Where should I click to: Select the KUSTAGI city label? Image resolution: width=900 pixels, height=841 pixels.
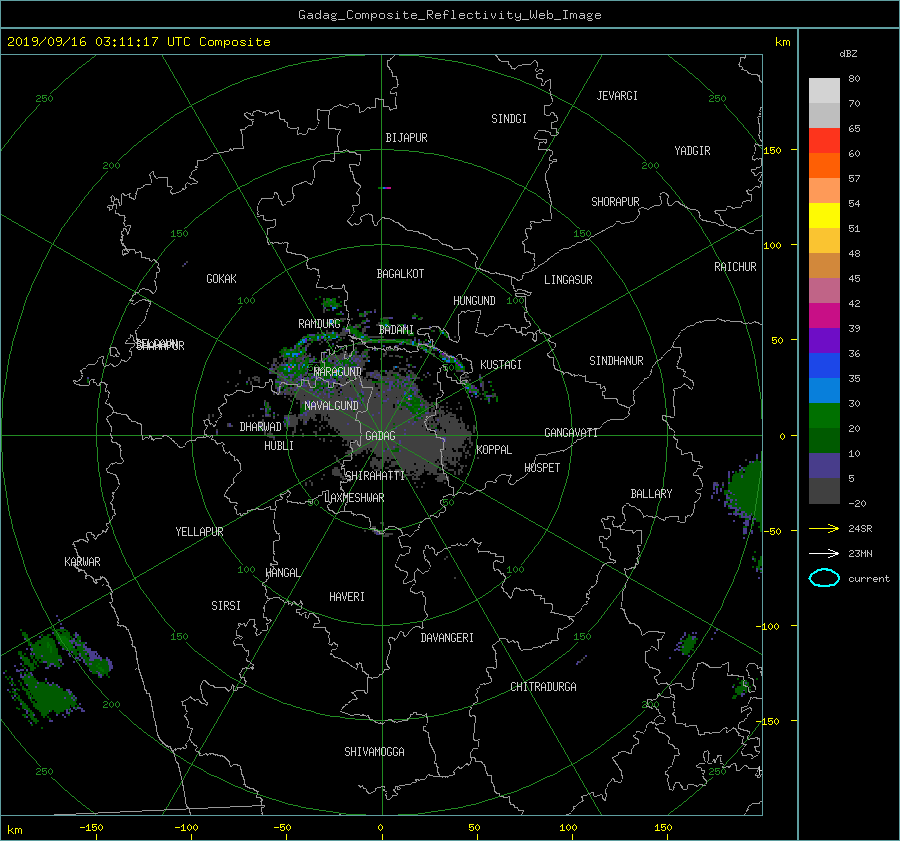(501, 365)
